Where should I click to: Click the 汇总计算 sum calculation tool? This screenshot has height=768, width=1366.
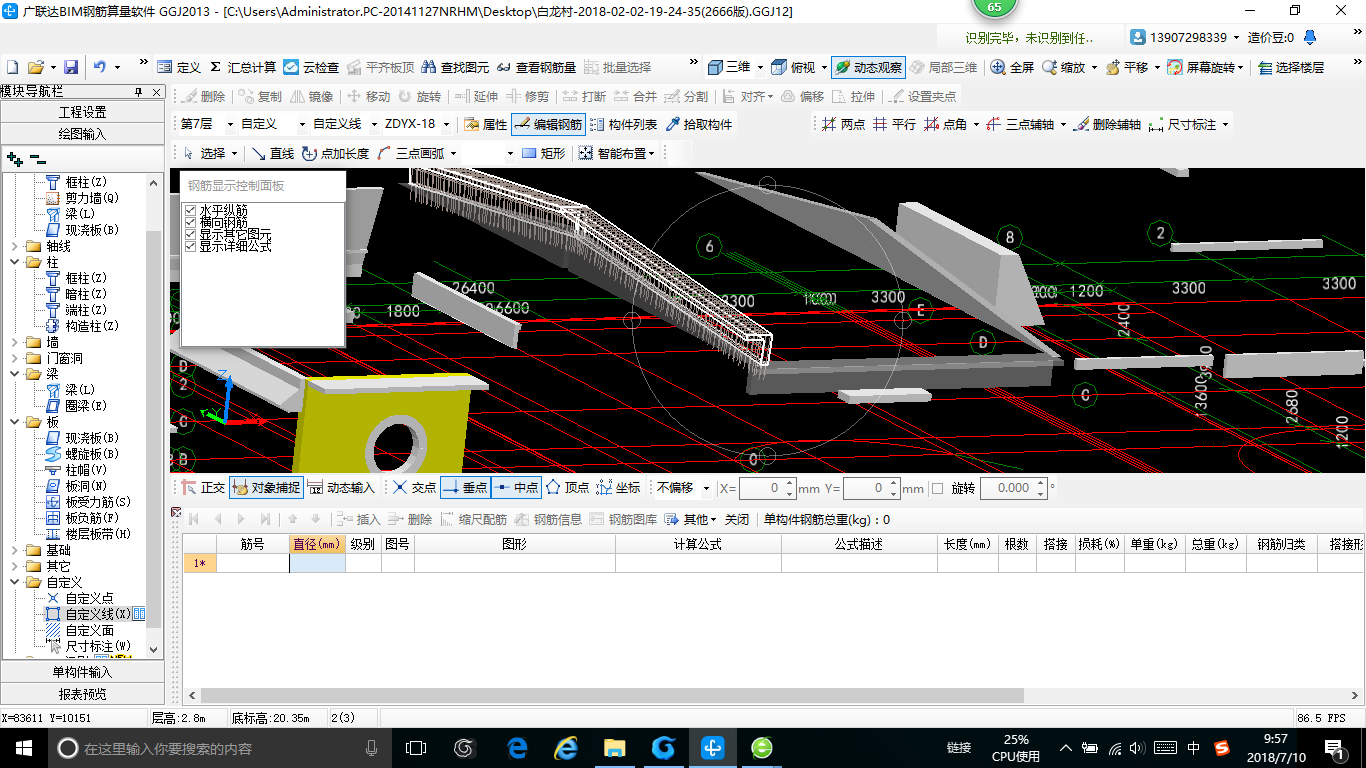pyautogui.click(x=243, y=67)
